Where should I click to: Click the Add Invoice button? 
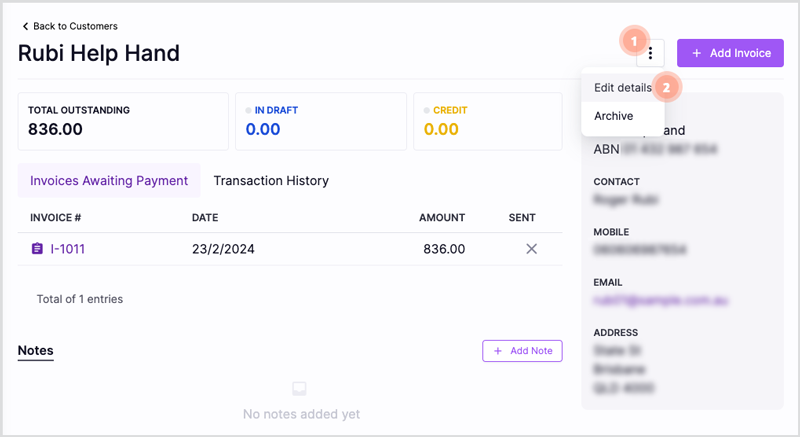click(x=730, y=53)
